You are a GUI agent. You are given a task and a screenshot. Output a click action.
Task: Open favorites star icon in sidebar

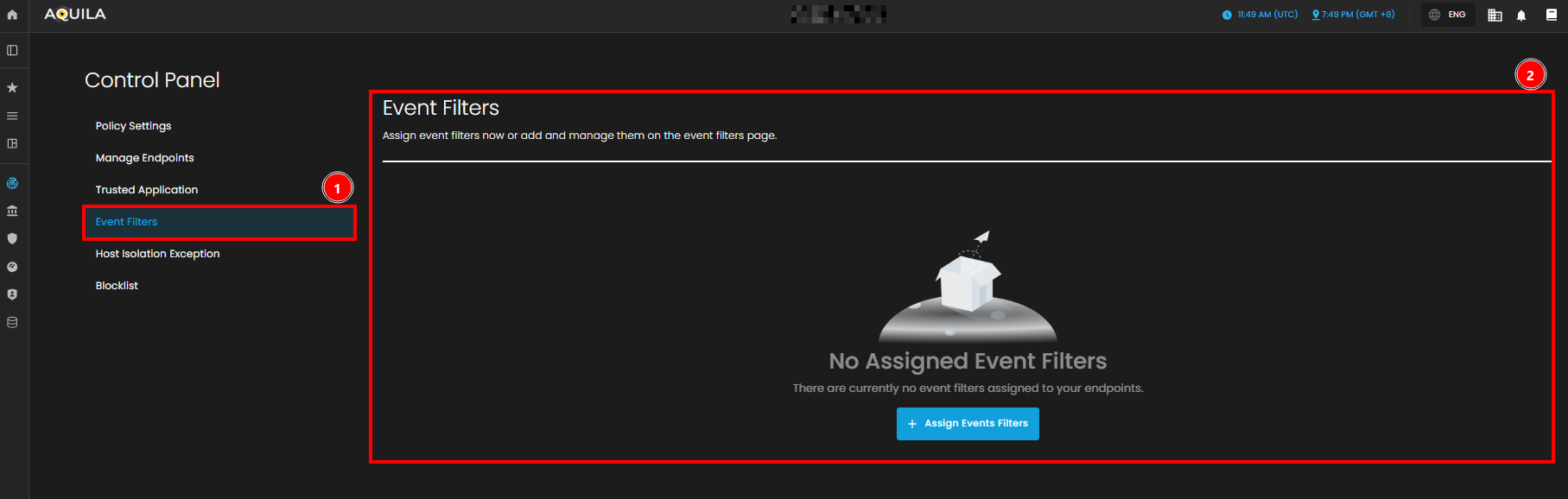pyautogui.click(x=12, y=87)
